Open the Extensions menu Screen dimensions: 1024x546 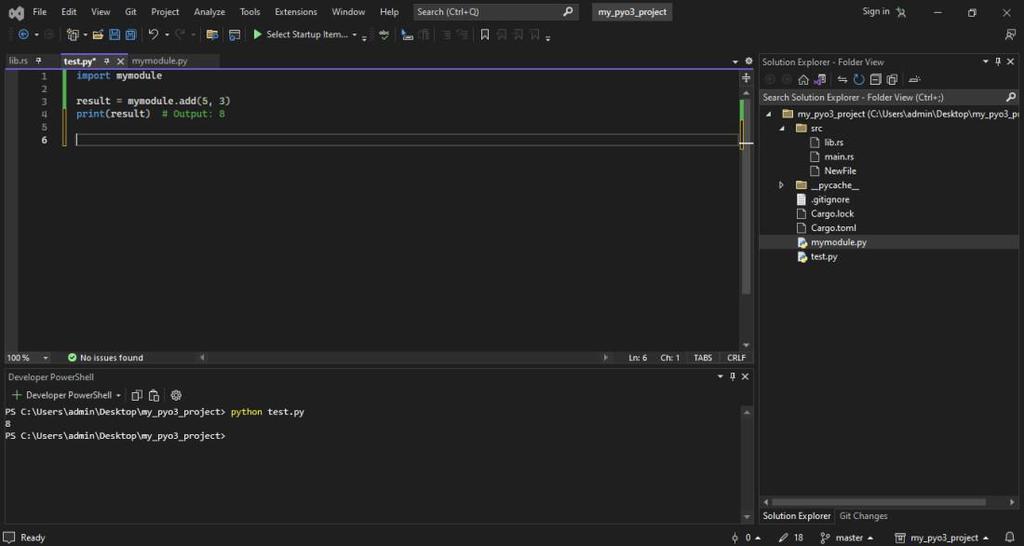pos(295,12)
